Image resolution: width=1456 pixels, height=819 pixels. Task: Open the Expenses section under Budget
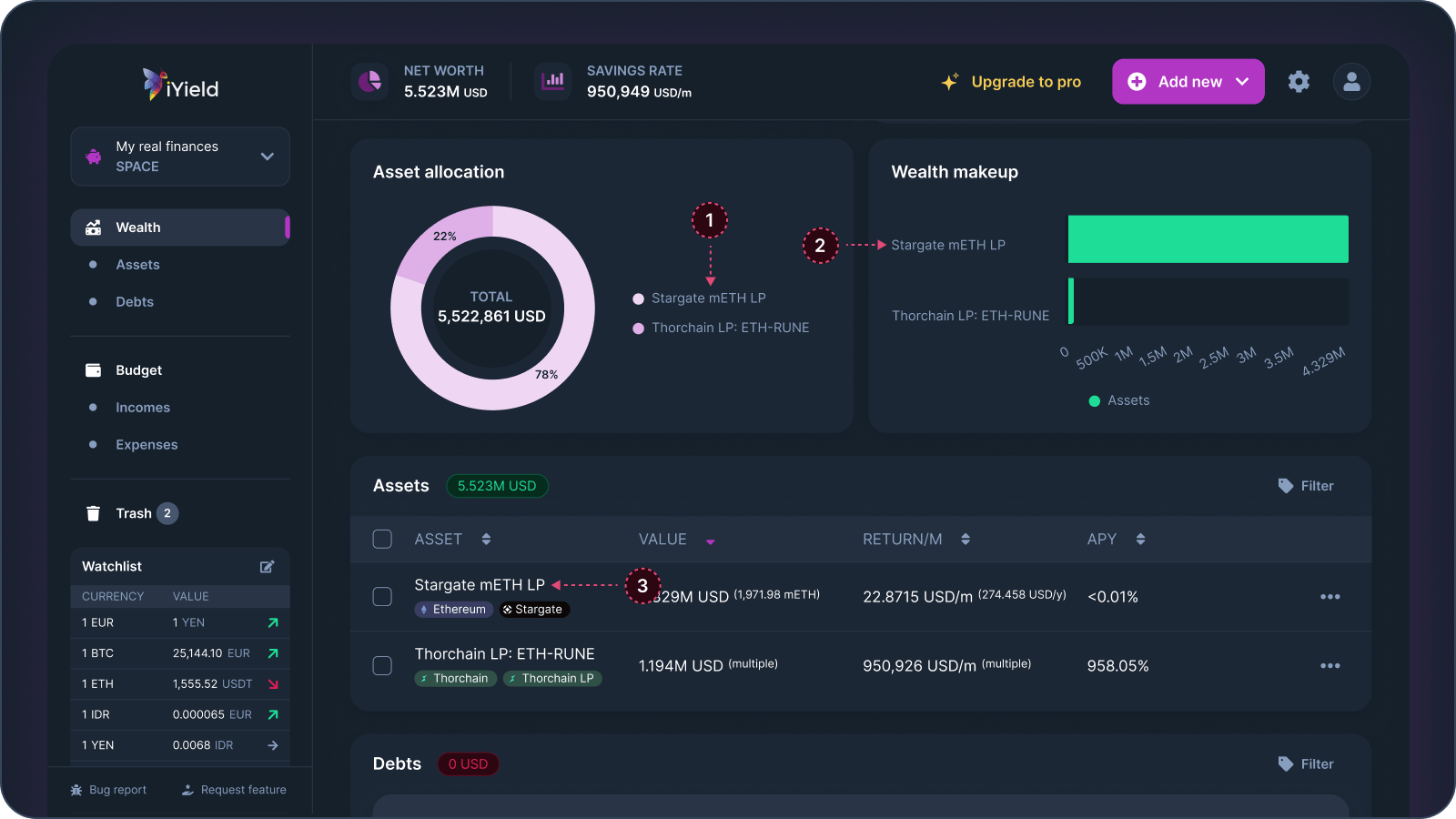(x=147, y=444)
